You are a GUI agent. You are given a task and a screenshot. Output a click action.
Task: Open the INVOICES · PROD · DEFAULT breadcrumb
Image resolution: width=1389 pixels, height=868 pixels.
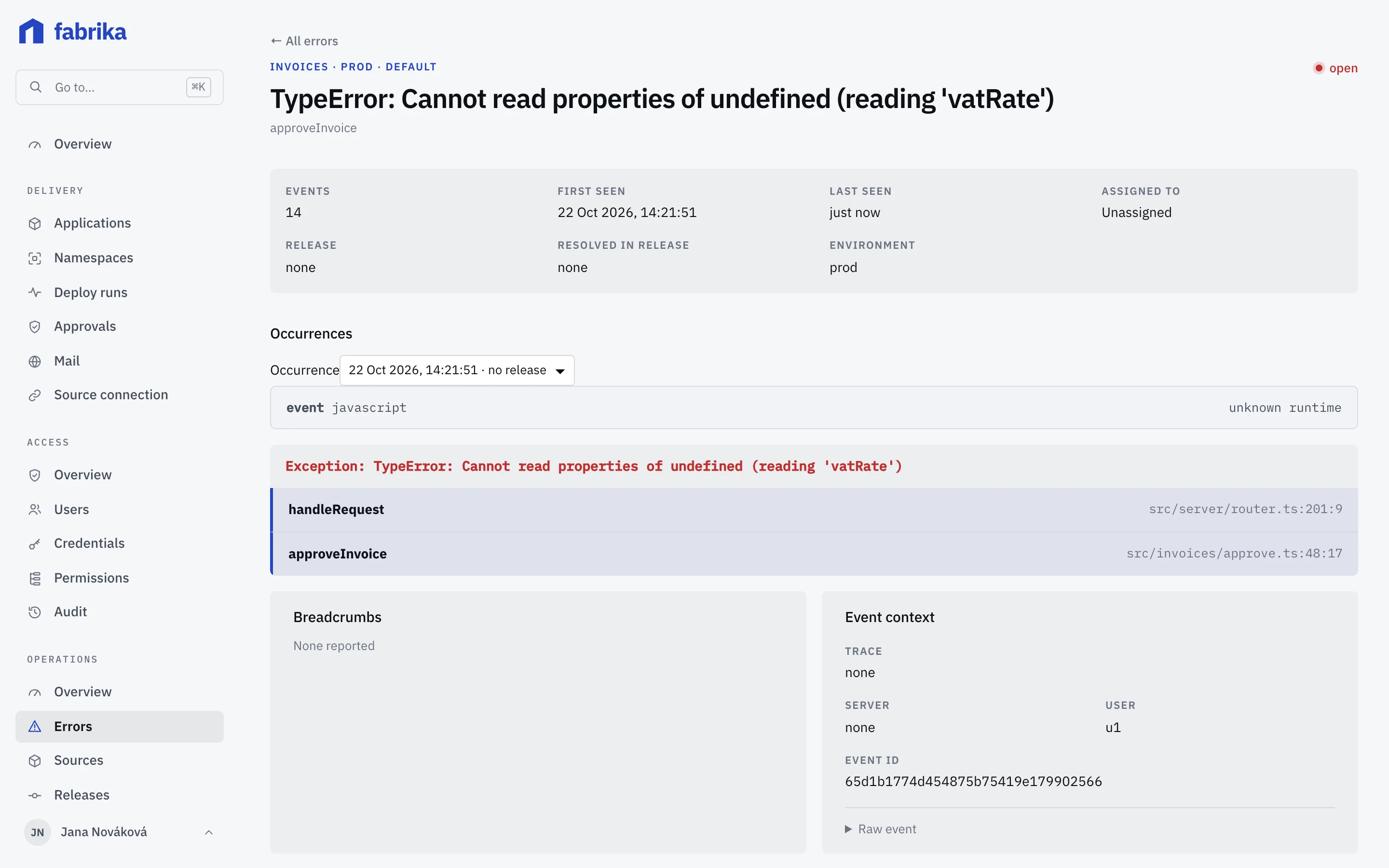[353, 67]
